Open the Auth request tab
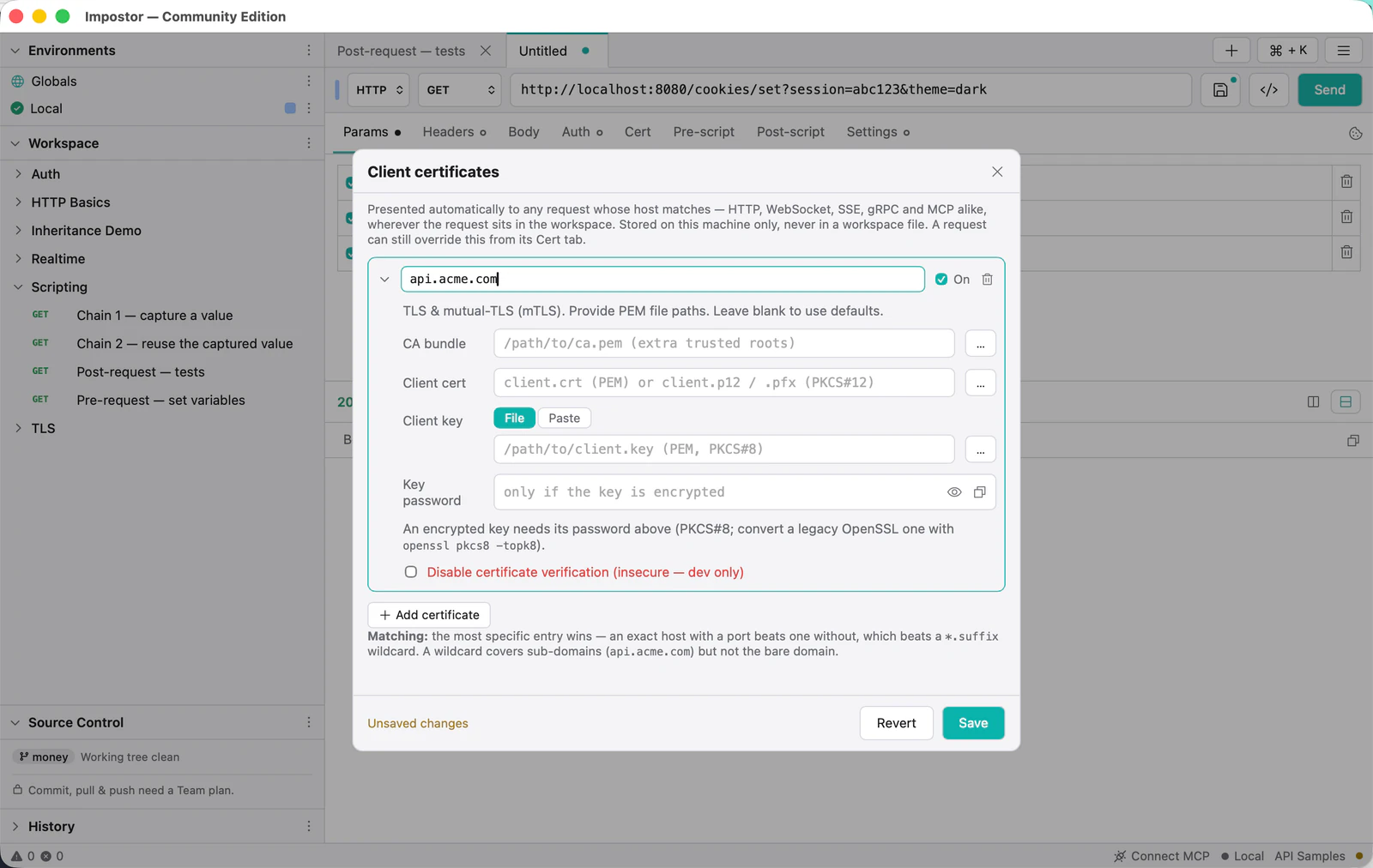Viewport: 1373px width, 868px height. (582, 132)
